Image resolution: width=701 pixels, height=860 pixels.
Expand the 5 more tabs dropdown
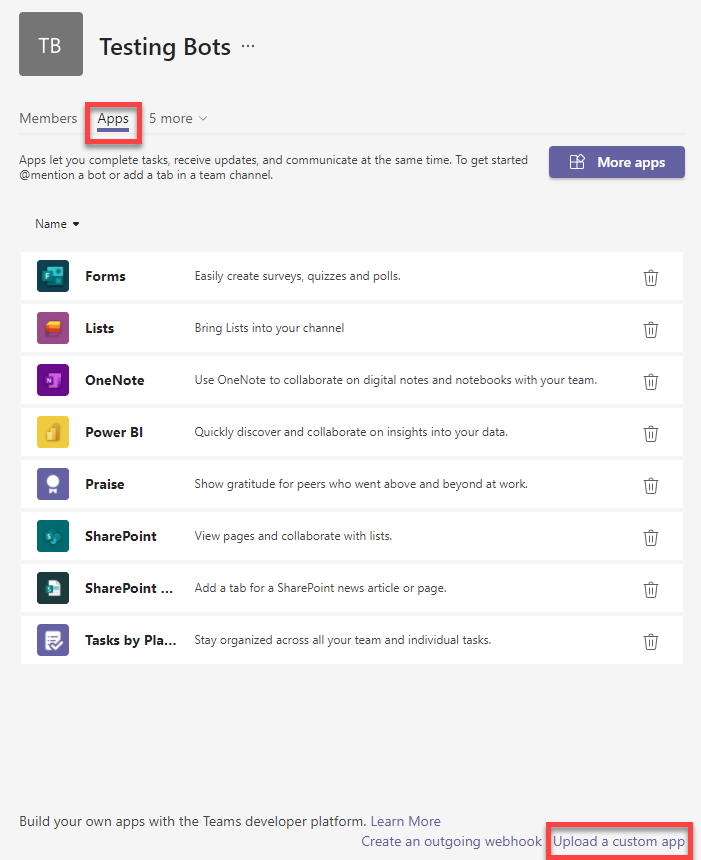click(178, 118)
